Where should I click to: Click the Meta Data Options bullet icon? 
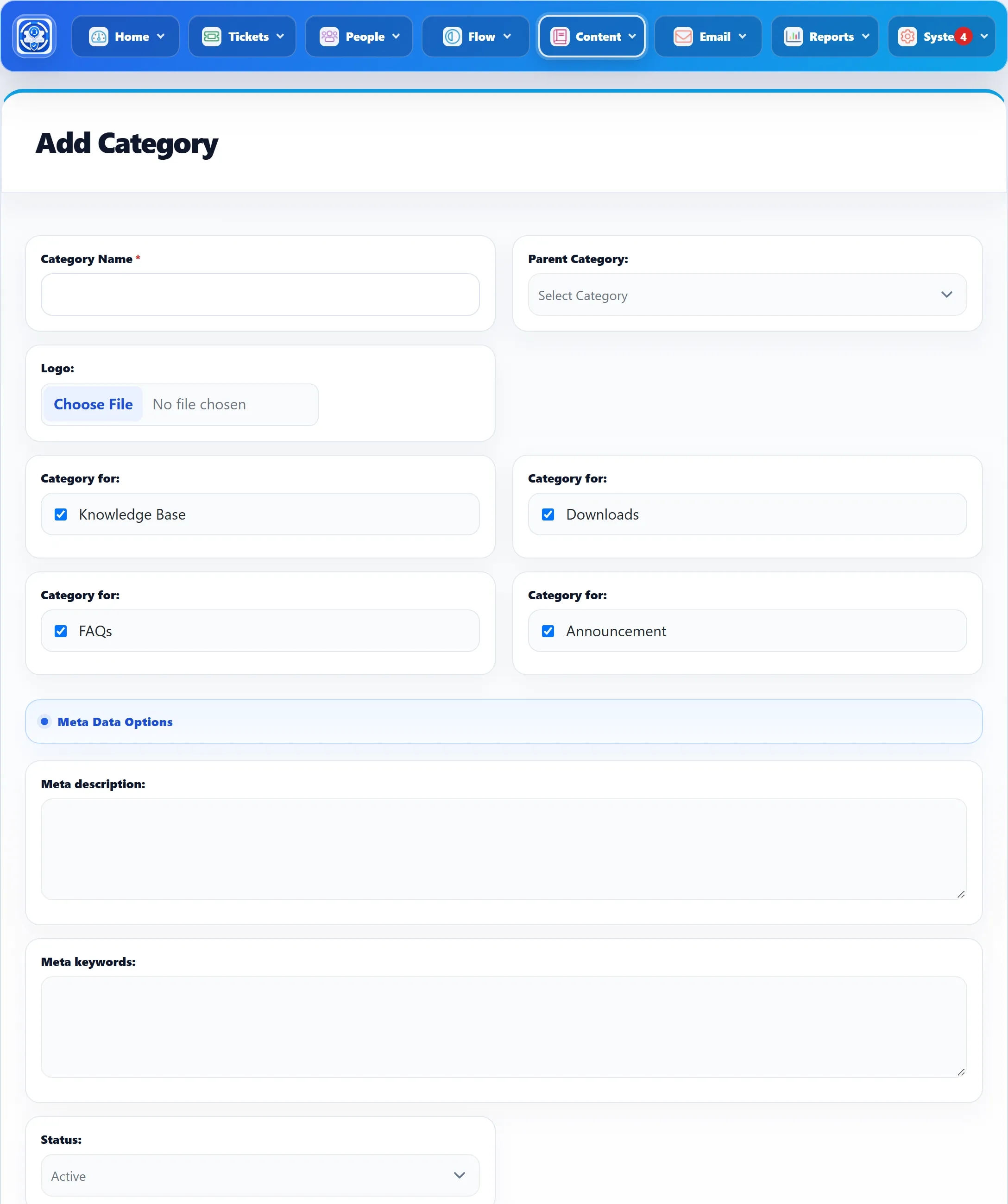(45, 722)
